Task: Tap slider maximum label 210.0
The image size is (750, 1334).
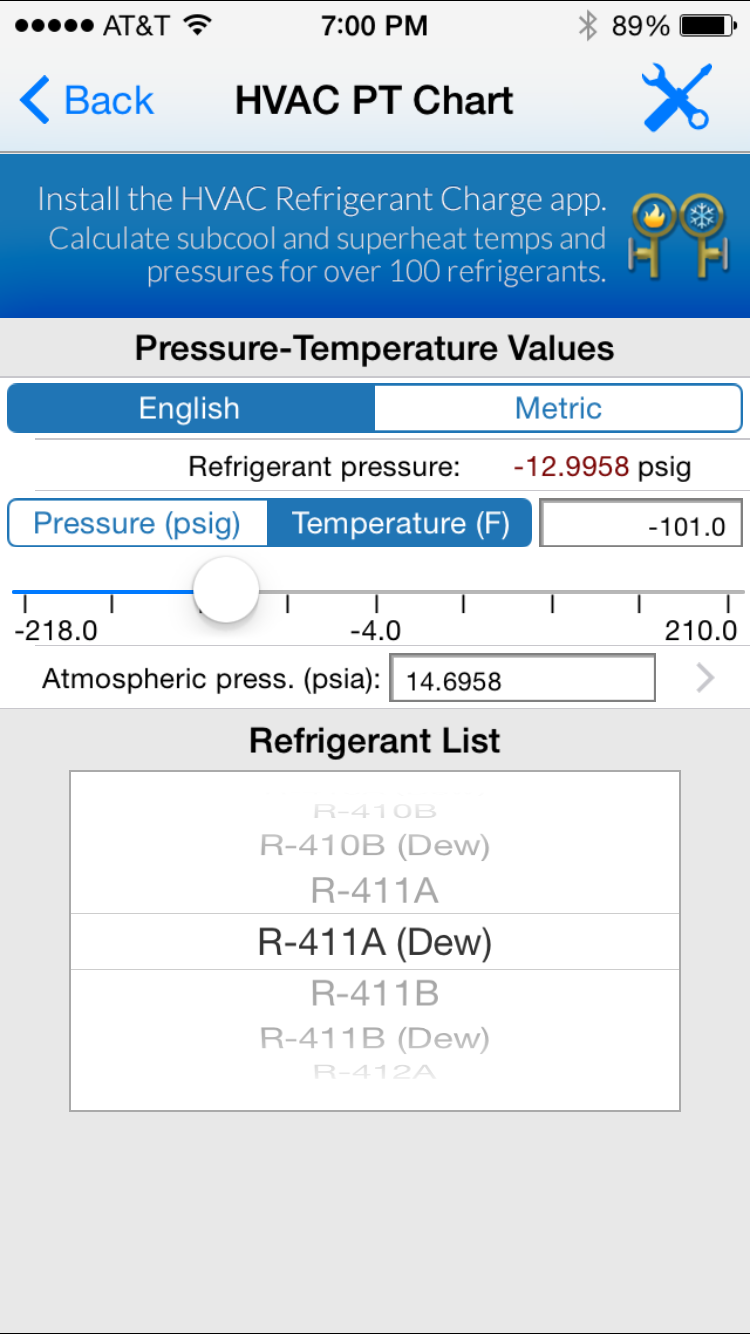Action: tap(701, 630)
